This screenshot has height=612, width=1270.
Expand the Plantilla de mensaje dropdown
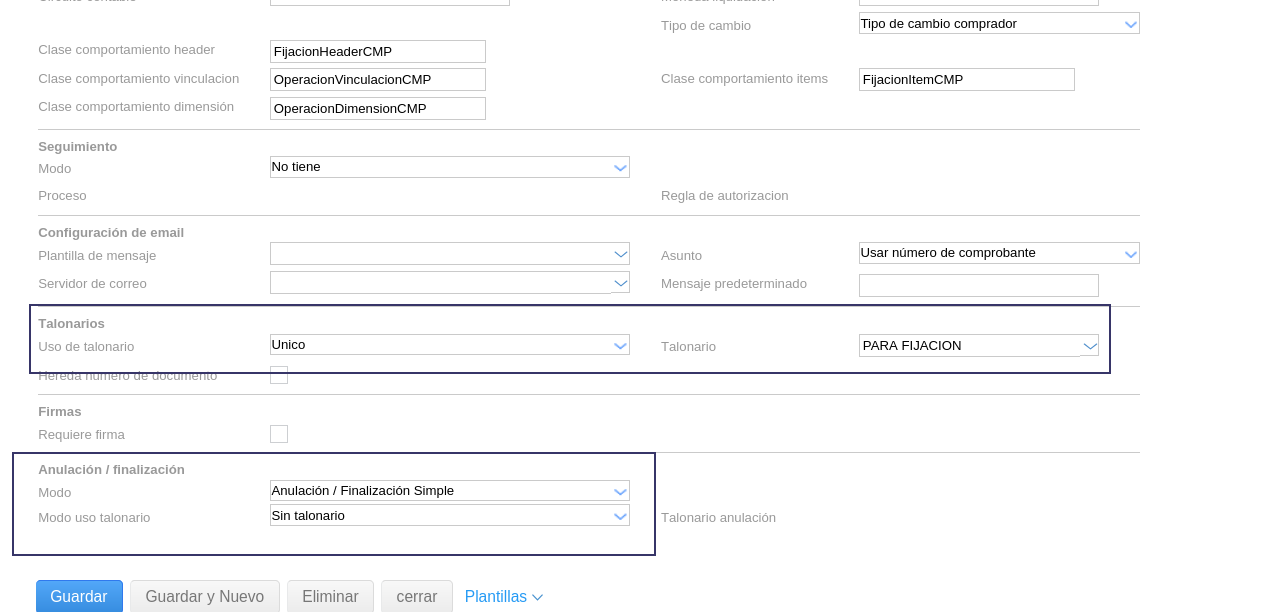[449, 254]
